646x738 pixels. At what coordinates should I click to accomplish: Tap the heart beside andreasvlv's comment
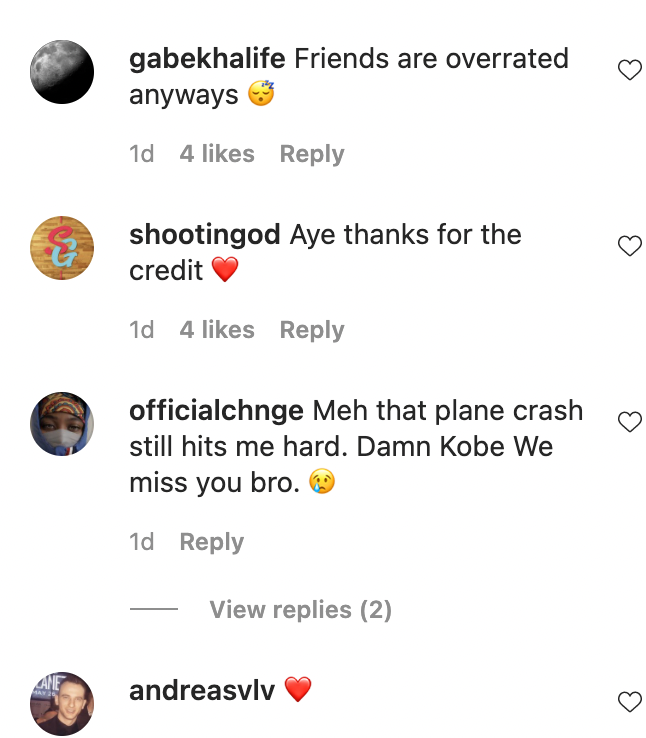[x=629, y=702]
